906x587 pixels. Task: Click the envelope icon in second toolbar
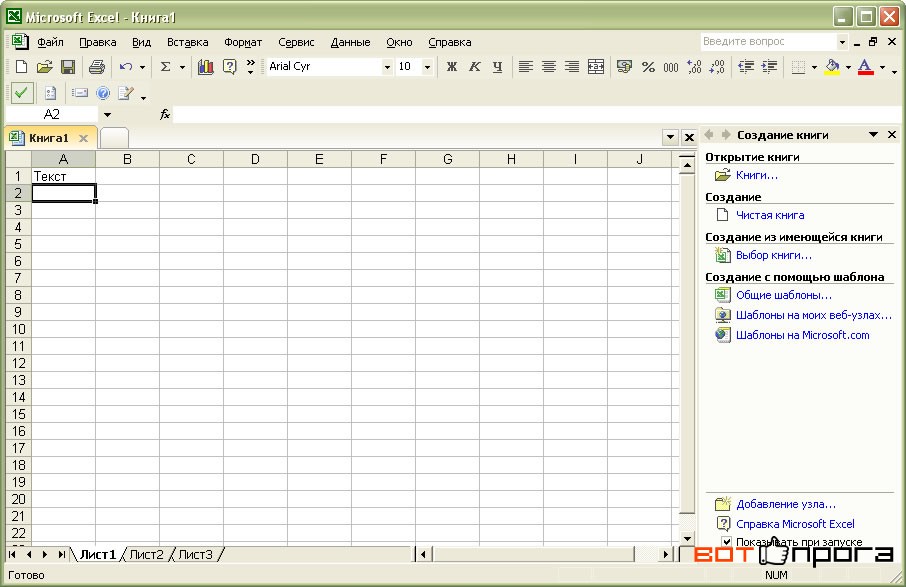click(79, 93)
